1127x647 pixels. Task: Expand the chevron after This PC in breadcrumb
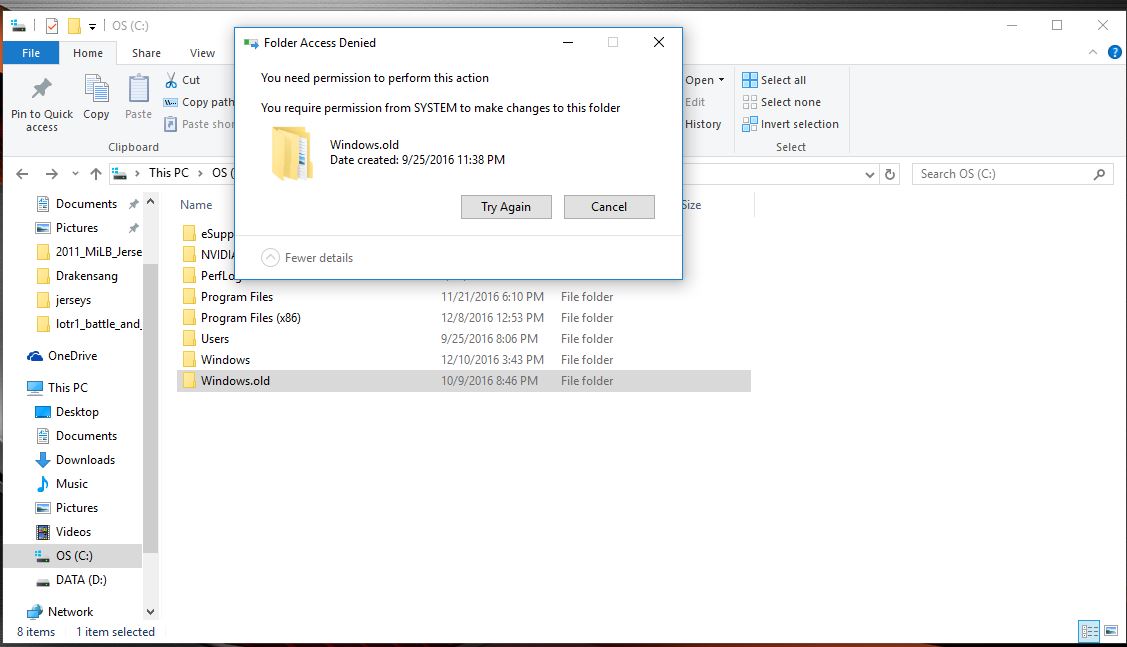[201, 173]
